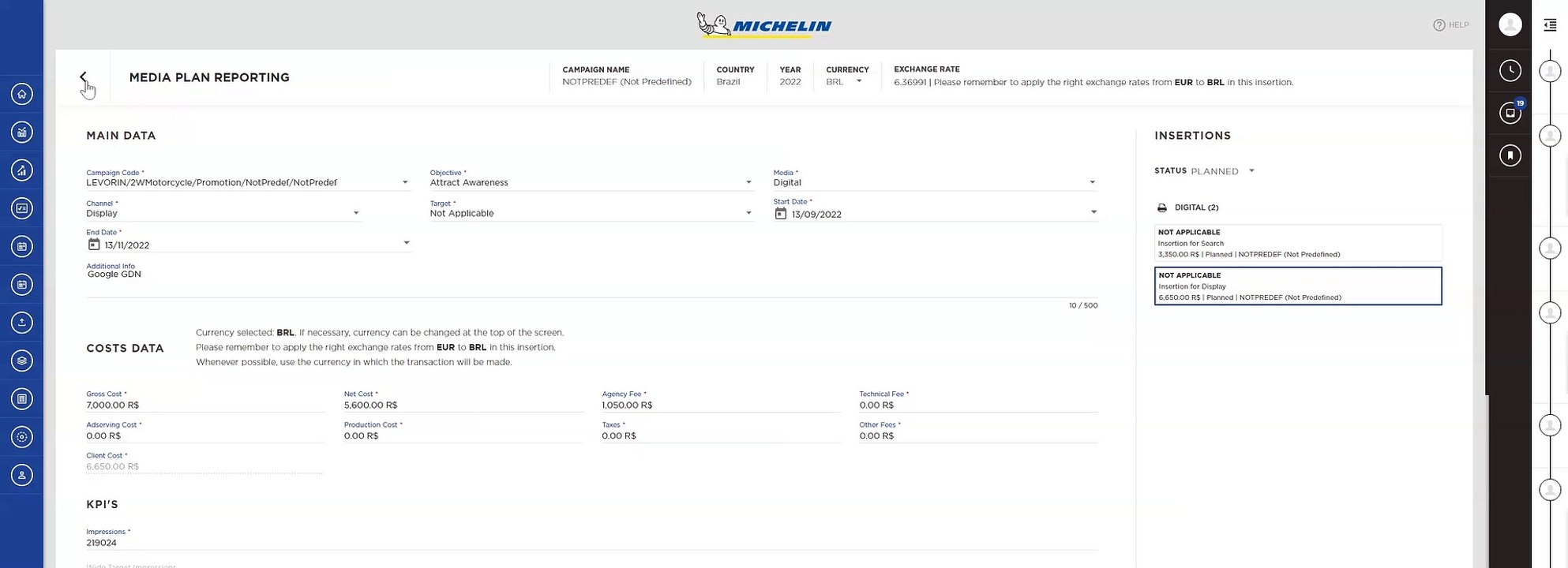
Task: Click sidebar calendar icon directly below report icon
Action: pyautogui.click(x=22, y=247)
